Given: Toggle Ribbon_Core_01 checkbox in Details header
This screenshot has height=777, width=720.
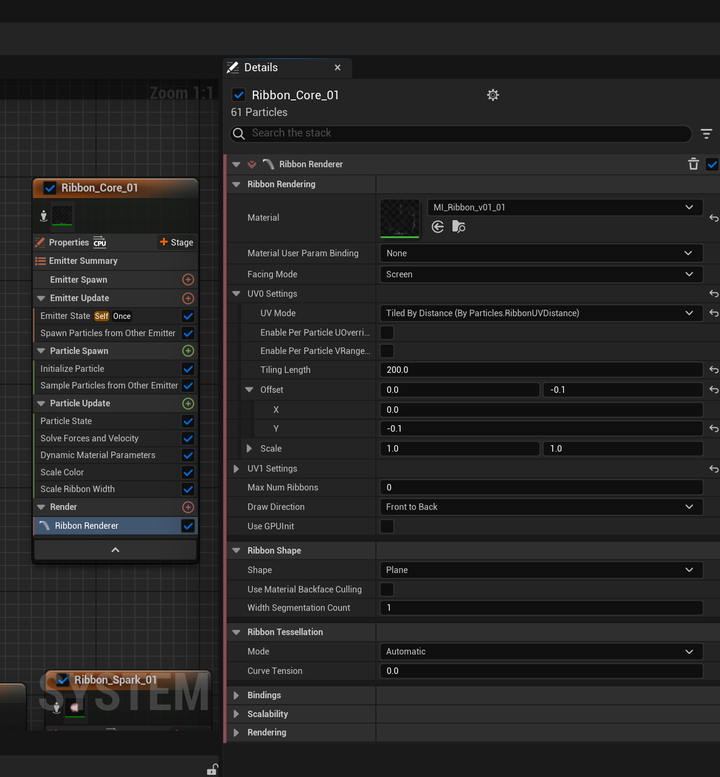Looking at the screenshot, I should coord(239,95).
